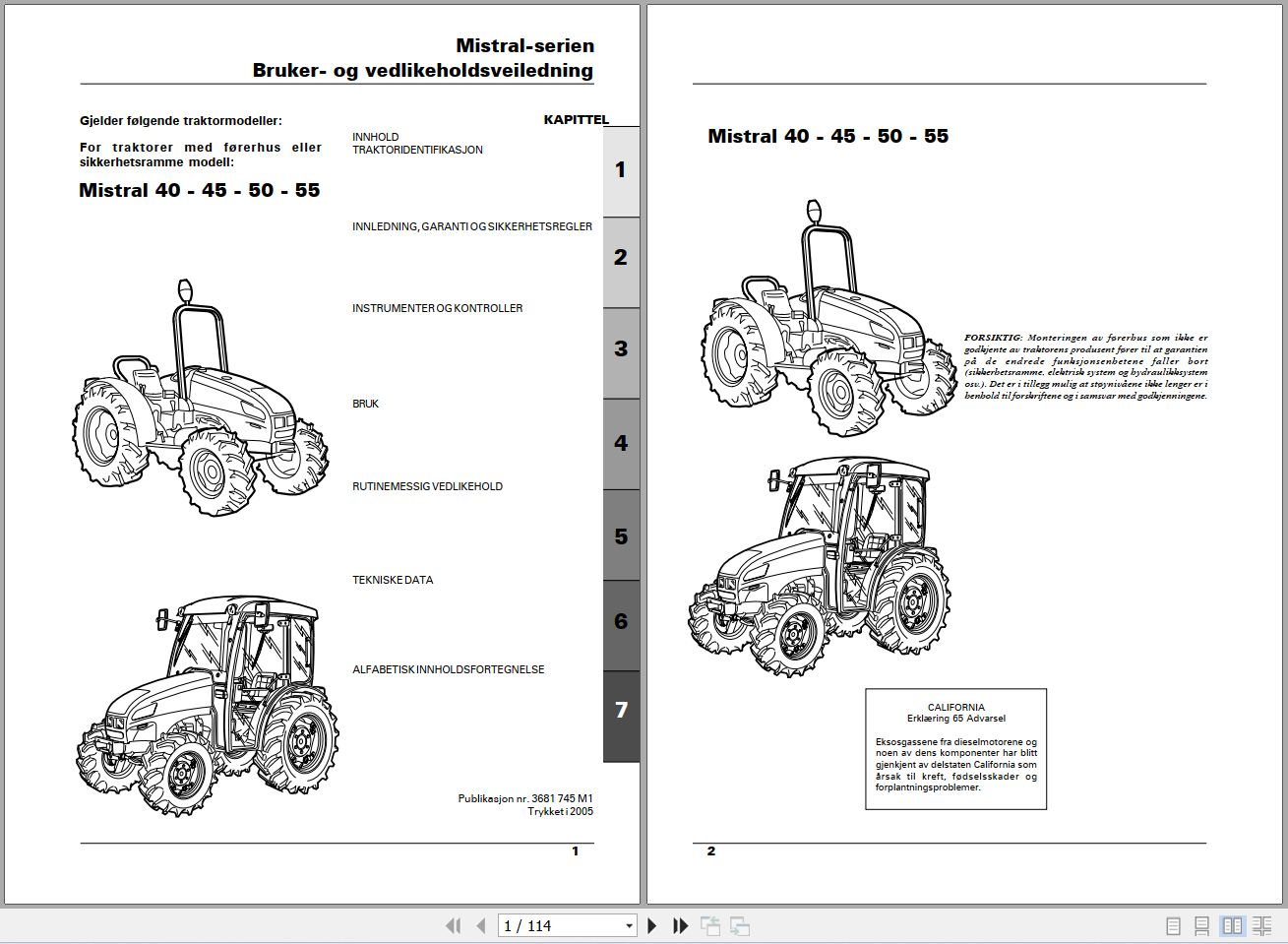Click the roll-bar tractor drawing on page 1

(x=201, y=398)
